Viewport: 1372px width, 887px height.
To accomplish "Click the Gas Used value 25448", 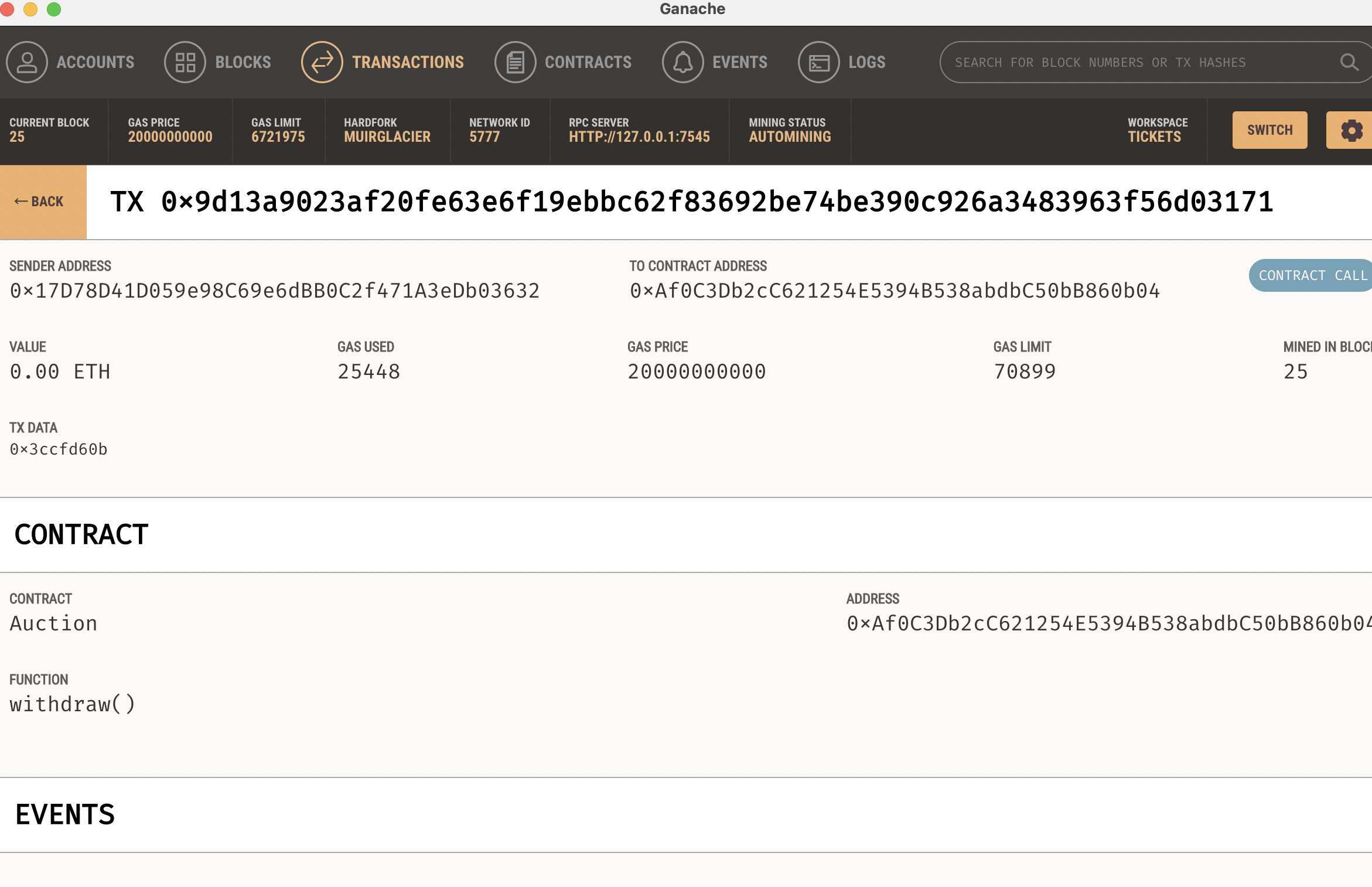I will (x=369, y=371).
